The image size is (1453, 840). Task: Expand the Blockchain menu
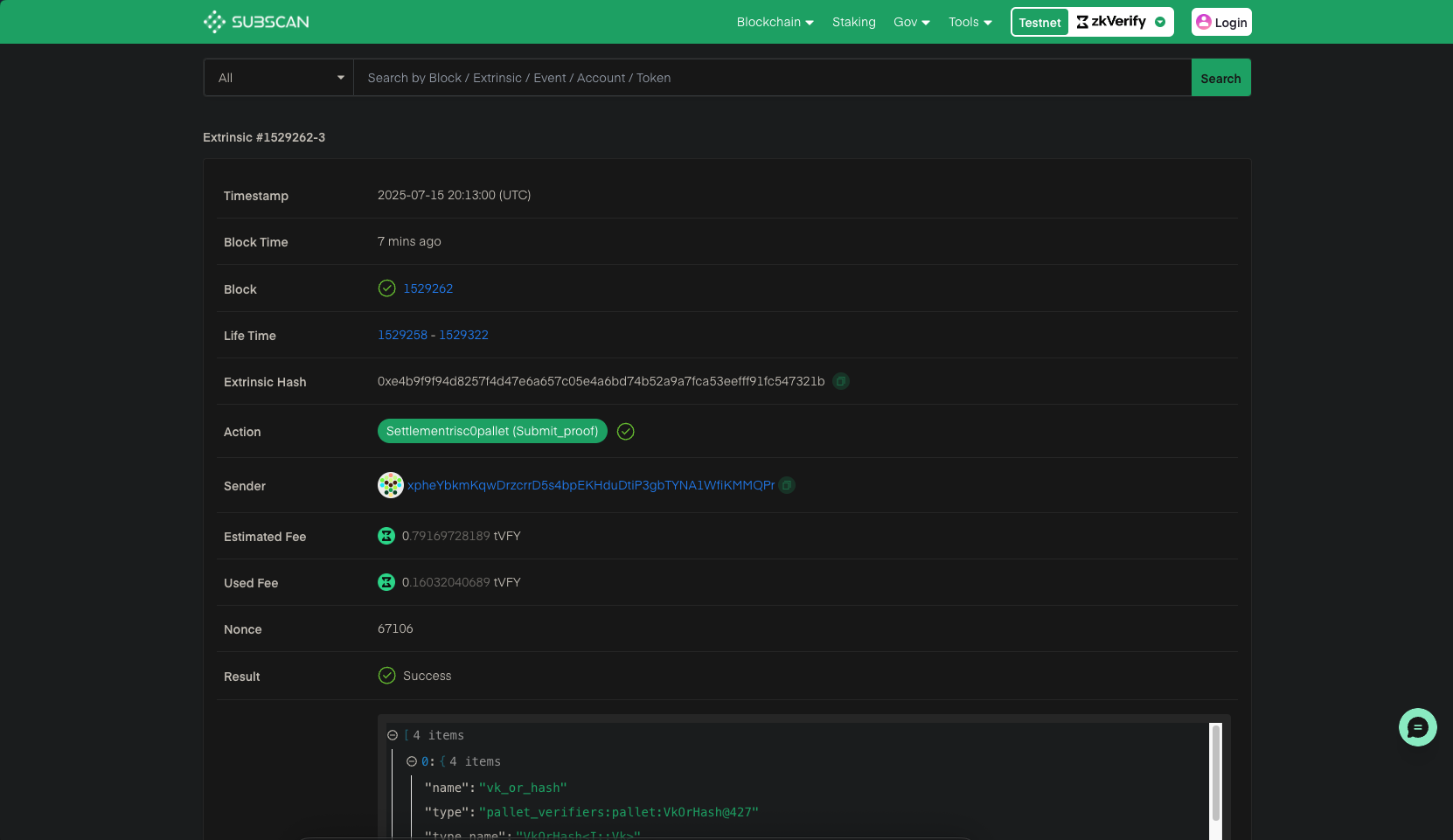pos(775,22)
